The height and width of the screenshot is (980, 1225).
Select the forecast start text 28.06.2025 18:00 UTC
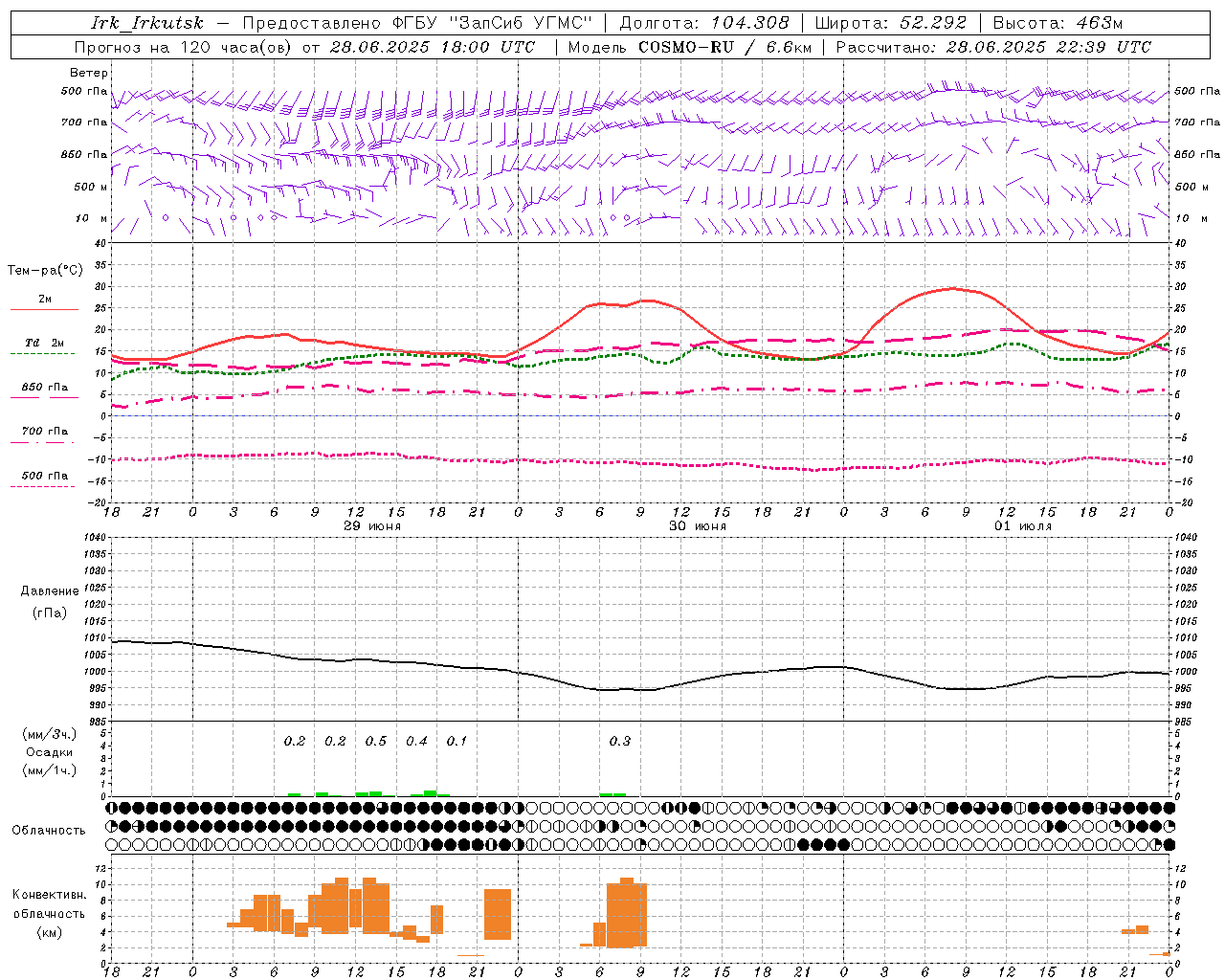(433, 47)
